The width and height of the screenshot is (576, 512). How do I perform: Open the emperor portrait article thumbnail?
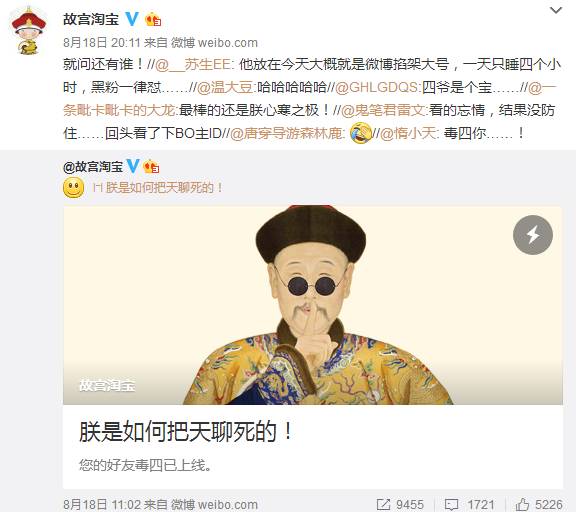(x=313, y=305)
